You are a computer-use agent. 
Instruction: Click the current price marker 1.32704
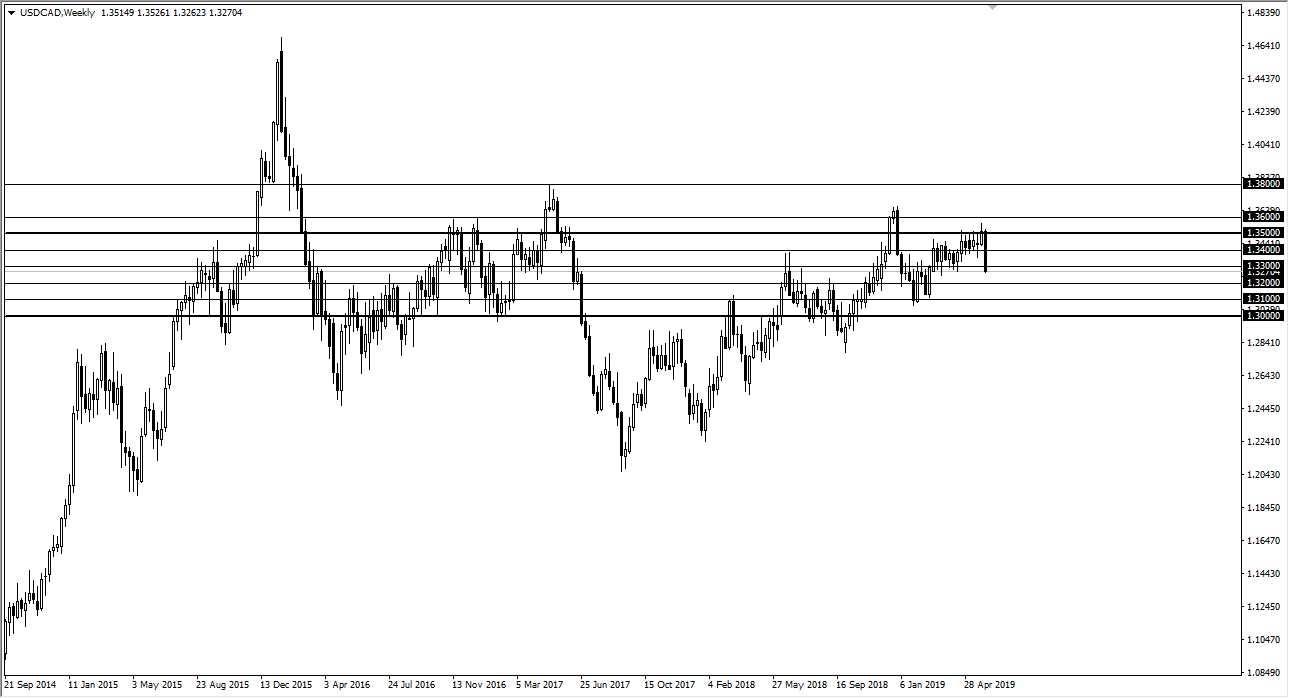point(1262,271)
